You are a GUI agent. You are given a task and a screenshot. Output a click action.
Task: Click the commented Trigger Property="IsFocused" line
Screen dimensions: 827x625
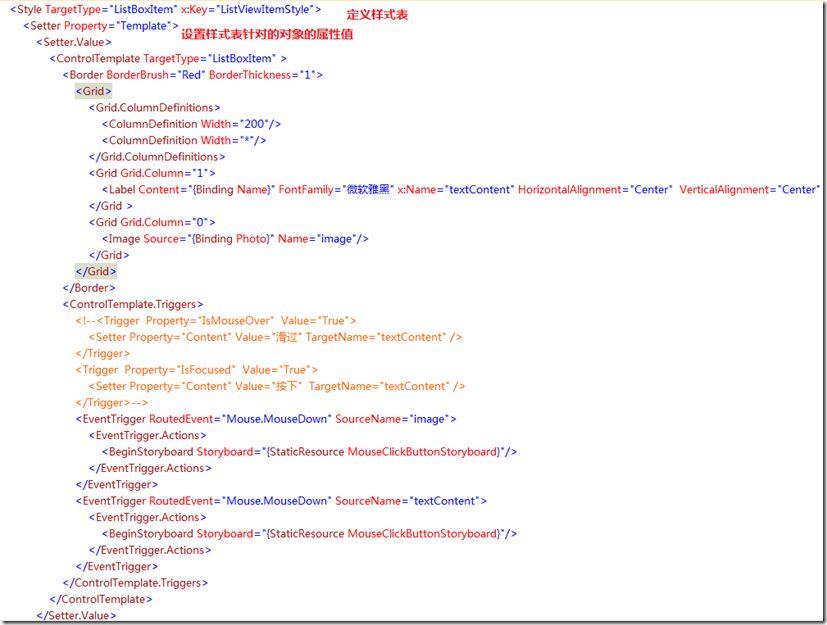pos(197,370)
